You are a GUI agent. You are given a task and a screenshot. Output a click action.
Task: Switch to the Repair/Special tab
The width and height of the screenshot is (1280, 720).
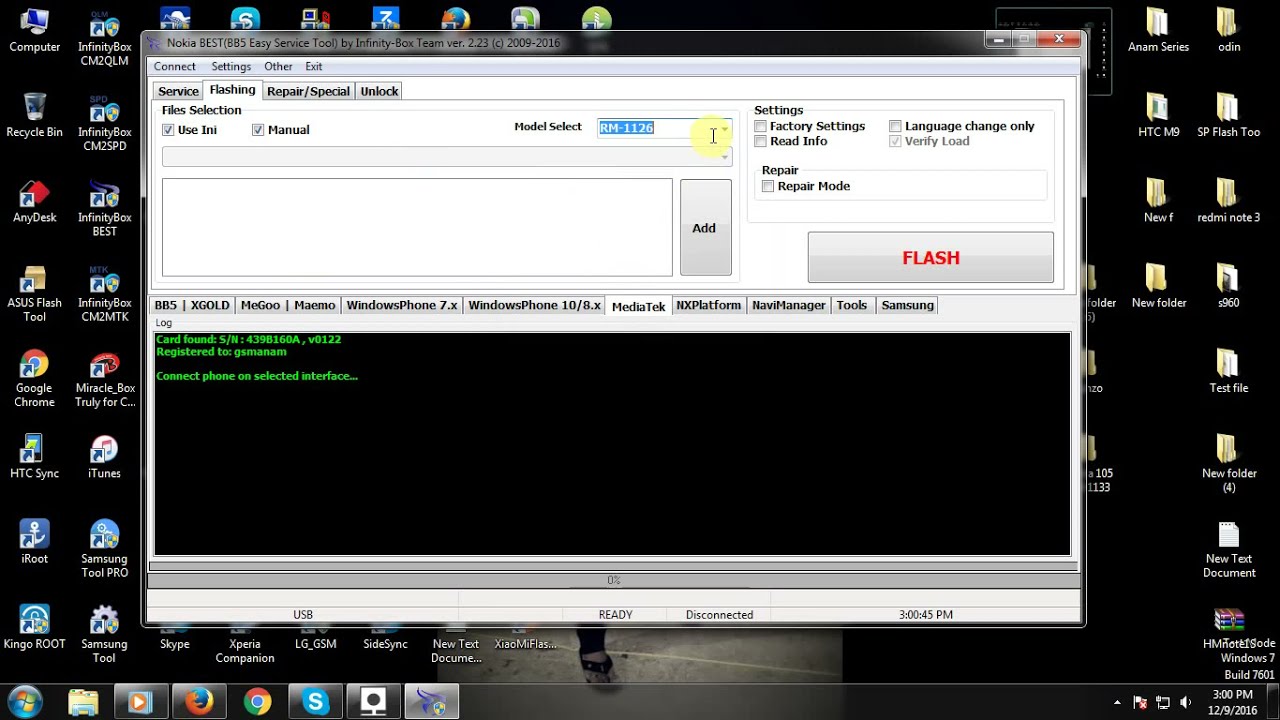point(308,91)
